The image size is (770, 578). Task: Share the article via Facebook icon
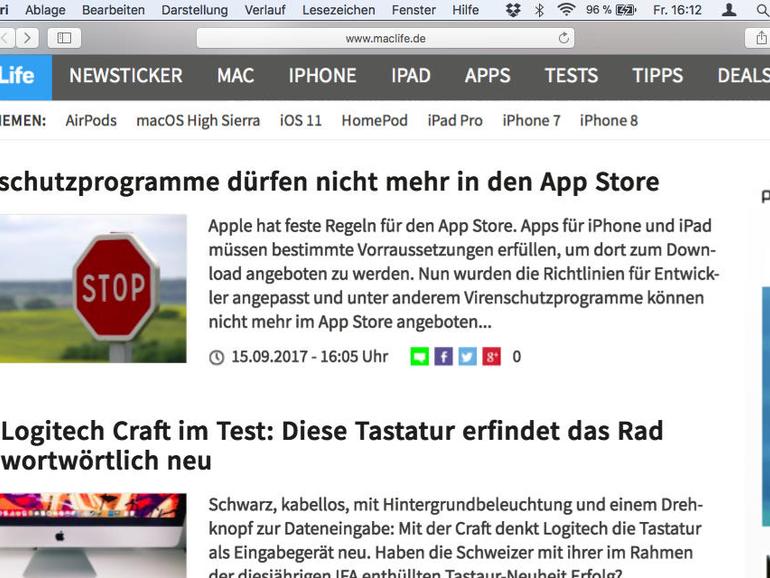tap(443, 357)
